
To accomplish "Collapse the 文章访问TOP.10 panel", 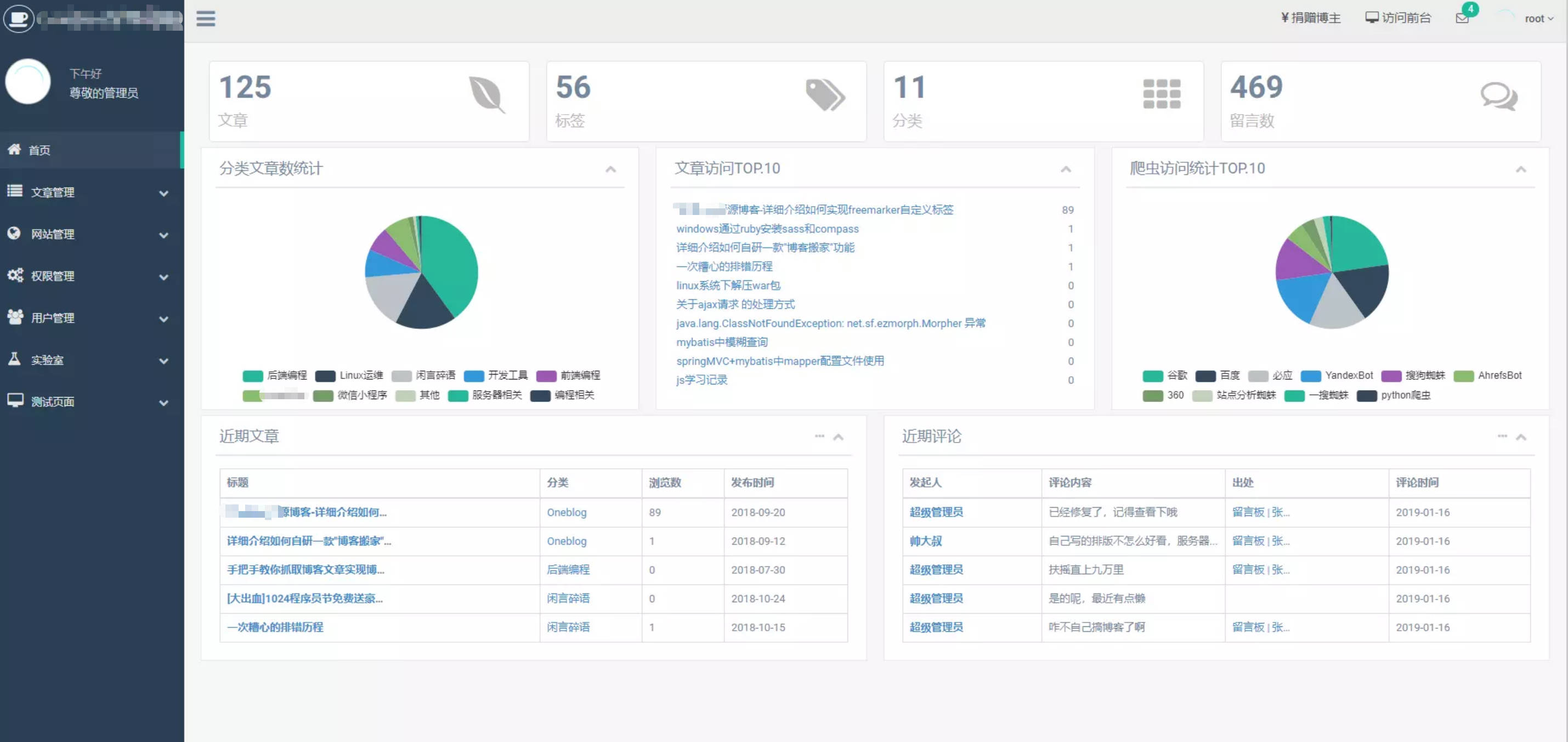I will [1065, 169].
